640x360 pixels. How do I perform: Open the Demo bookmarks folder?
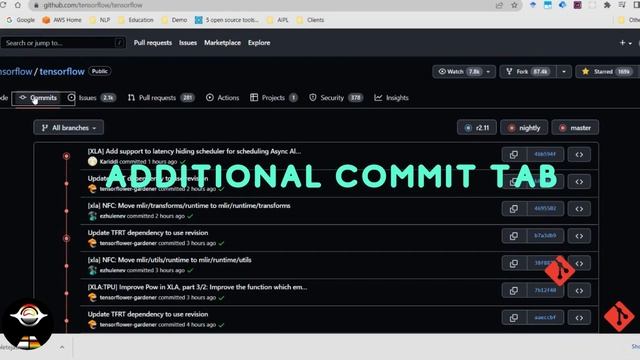[174, 20]
